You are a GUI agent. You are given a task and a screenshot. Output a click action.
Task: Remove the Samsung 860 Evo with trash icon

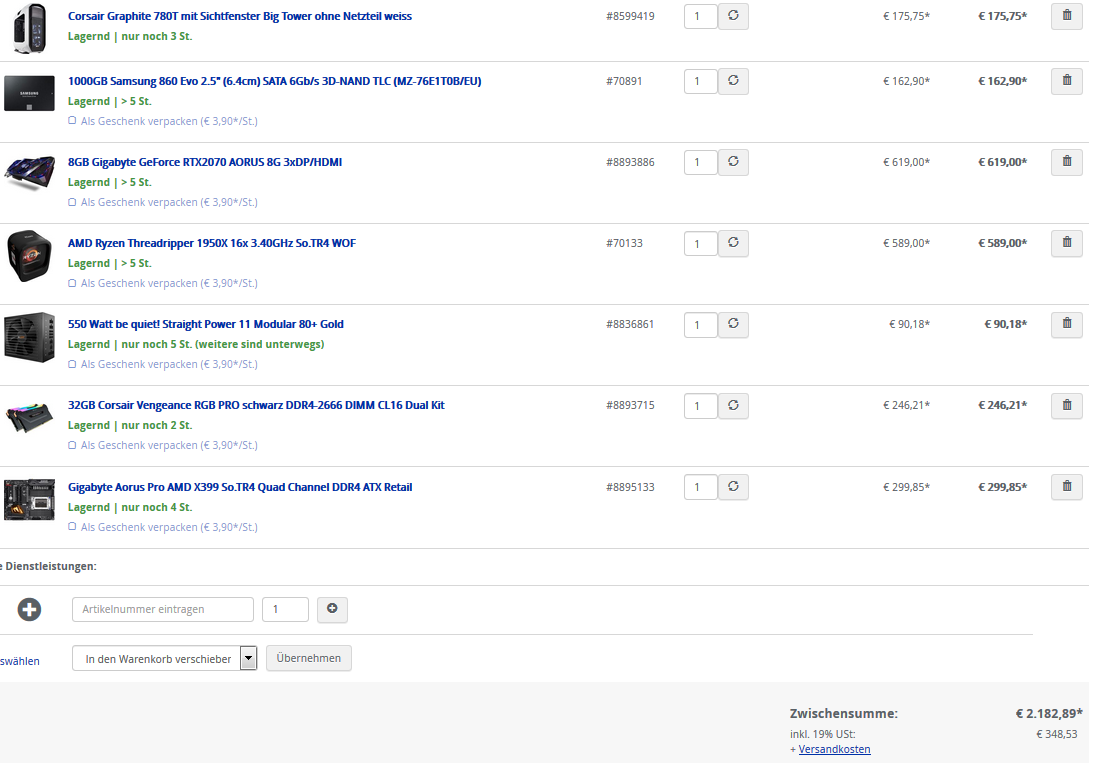1067,81
